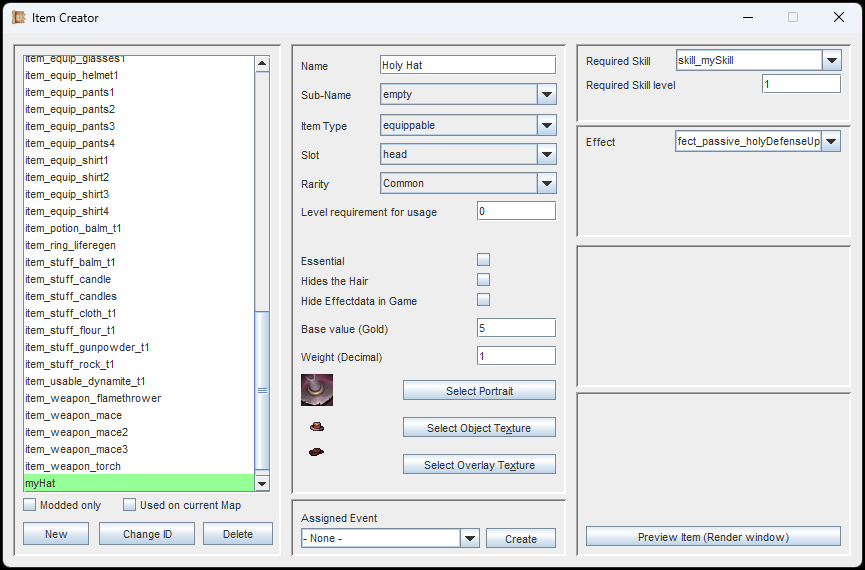Toggle the Modded only filter
This screenshot has width=865, height=570.
tap(30, 505)
